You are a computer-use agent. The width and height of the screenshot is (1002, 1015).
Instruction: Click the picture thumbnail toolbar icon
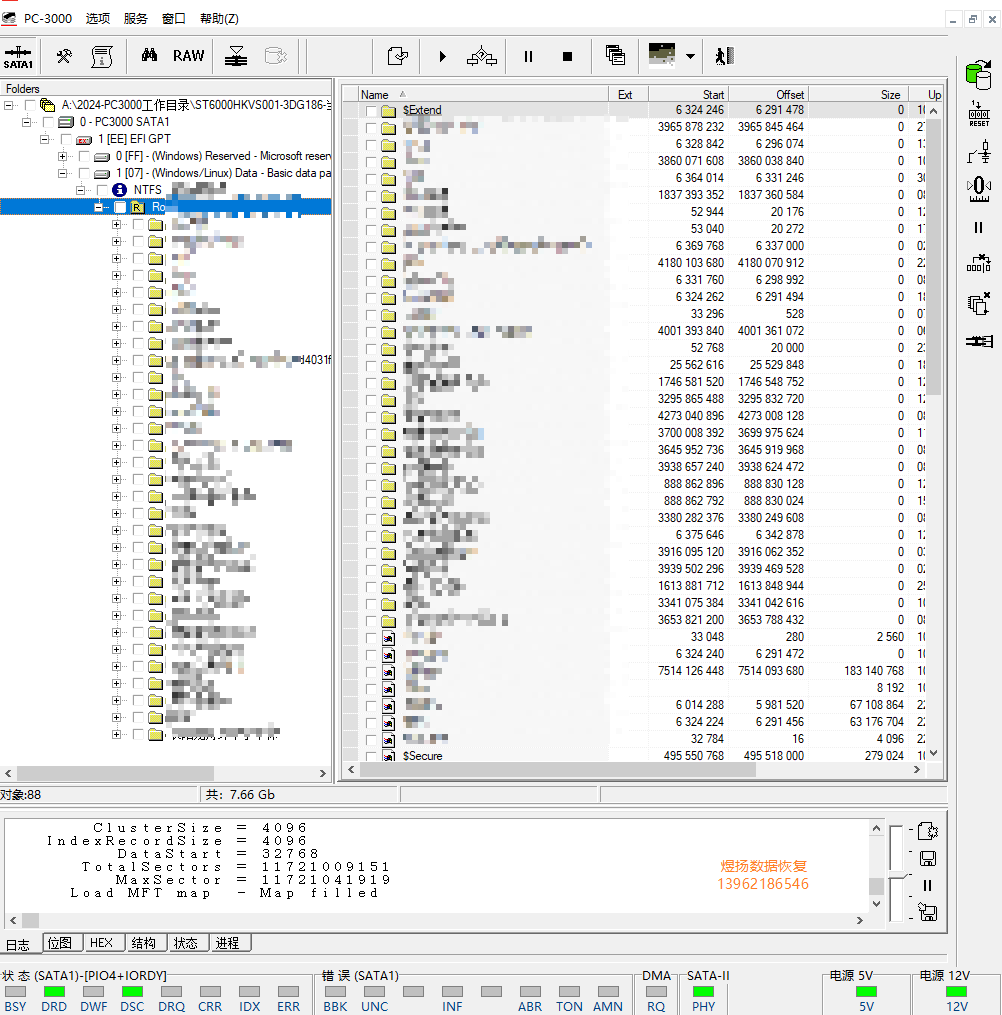tap(662, 55)
